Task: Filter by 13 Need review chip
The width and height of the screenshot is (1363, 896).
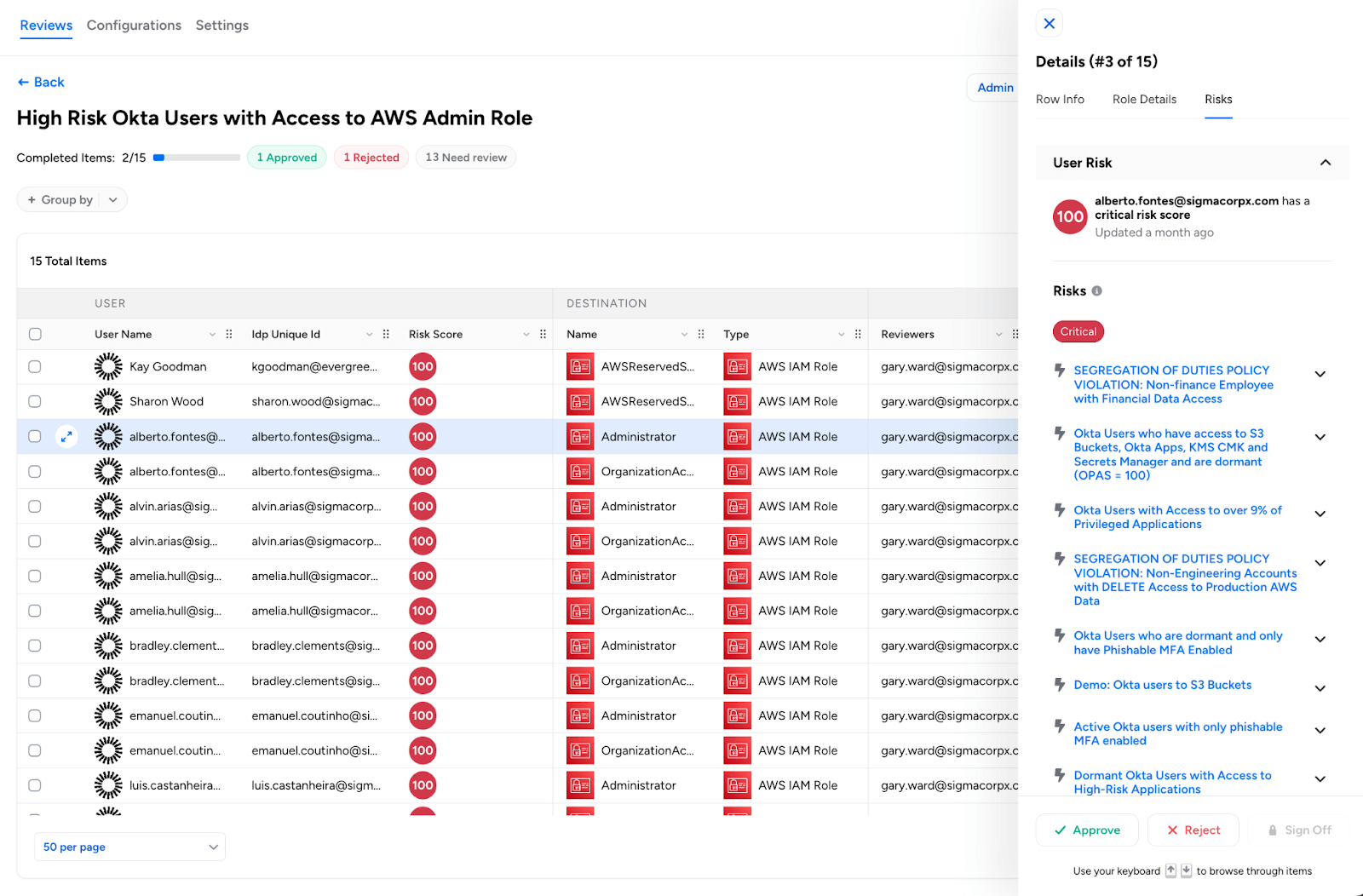Action: (466, 158)
